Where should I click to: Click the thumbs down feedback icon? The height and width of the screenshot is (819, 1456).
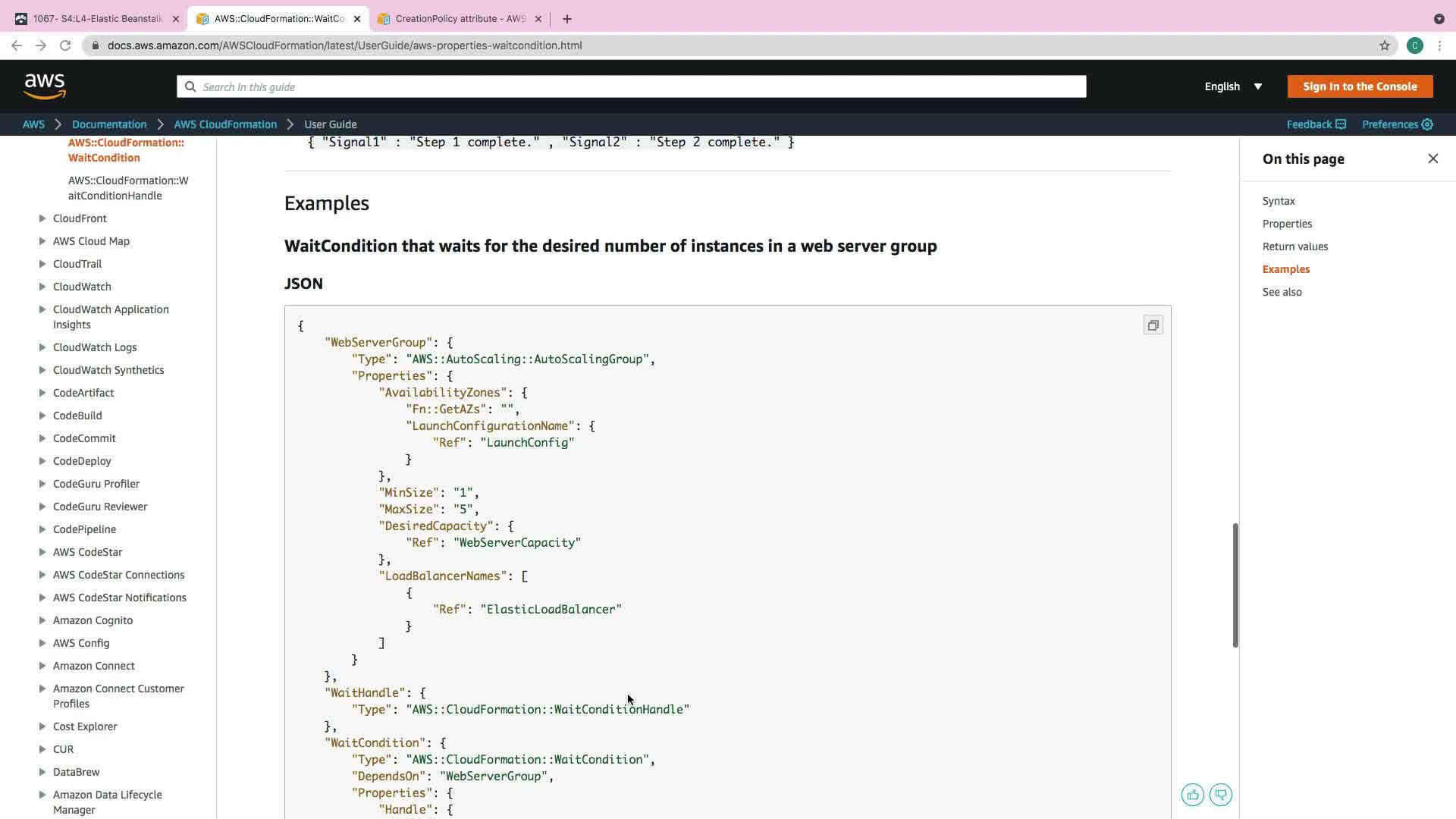coord(1221,795)
